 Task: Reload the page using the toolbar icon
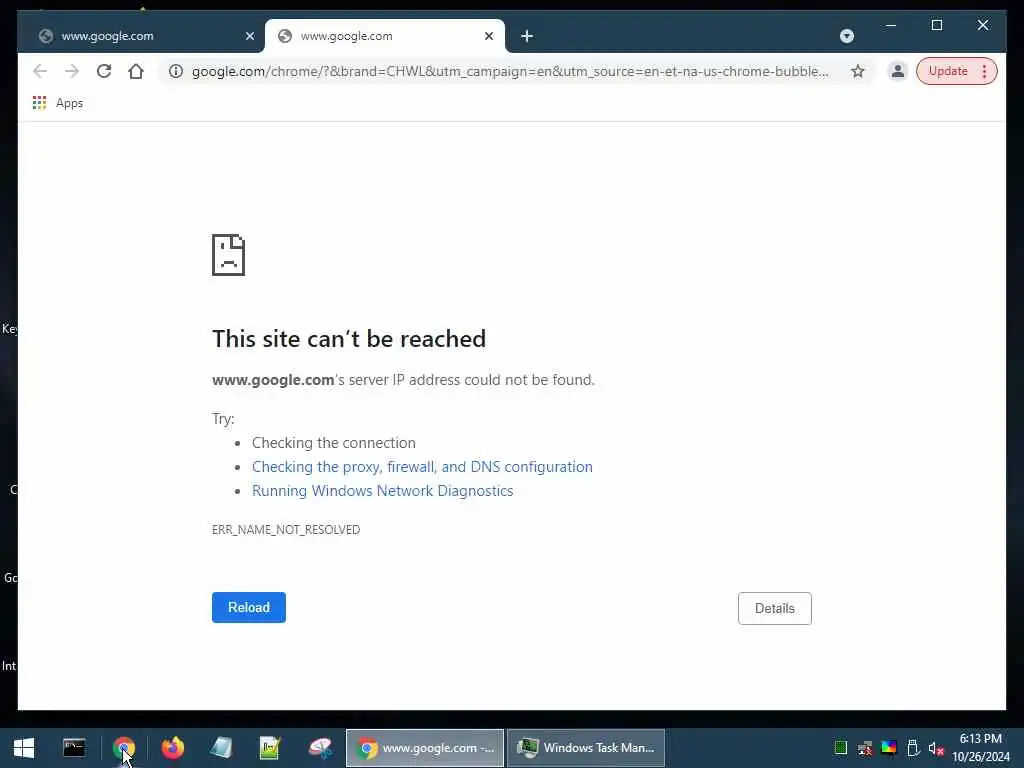(104, 71)
